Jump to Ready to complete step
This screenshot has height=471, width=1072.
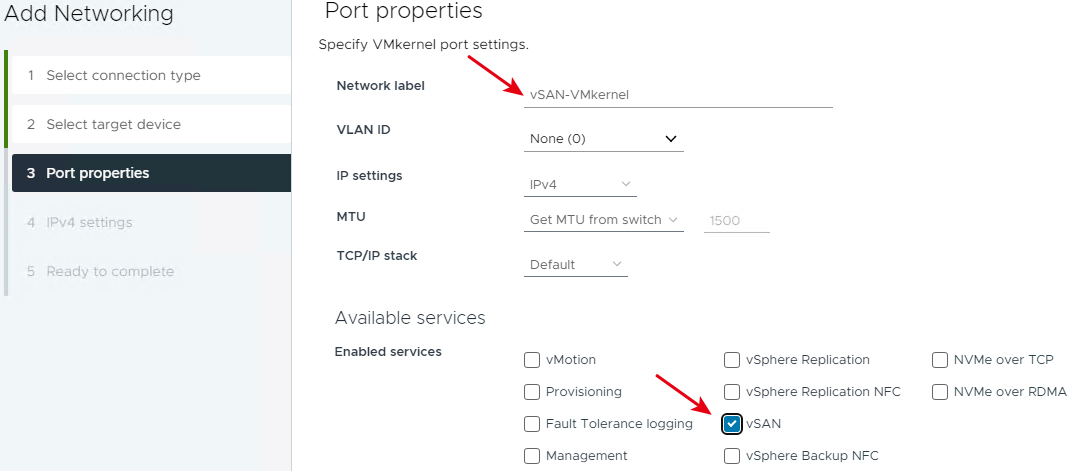[109, 272]
